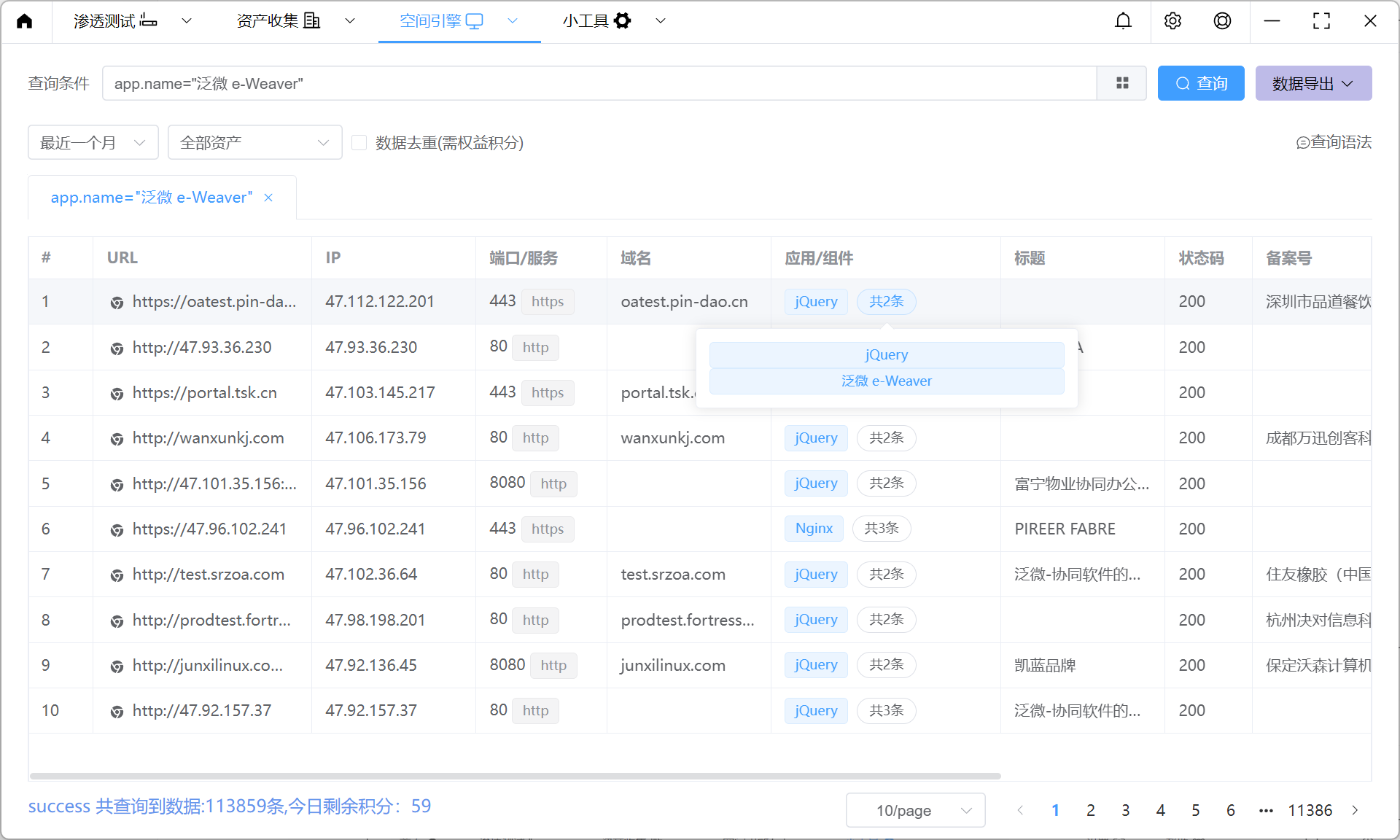The image size is (1400, 840).
Task: Open the notification bell
Action: coord(1123,21)
